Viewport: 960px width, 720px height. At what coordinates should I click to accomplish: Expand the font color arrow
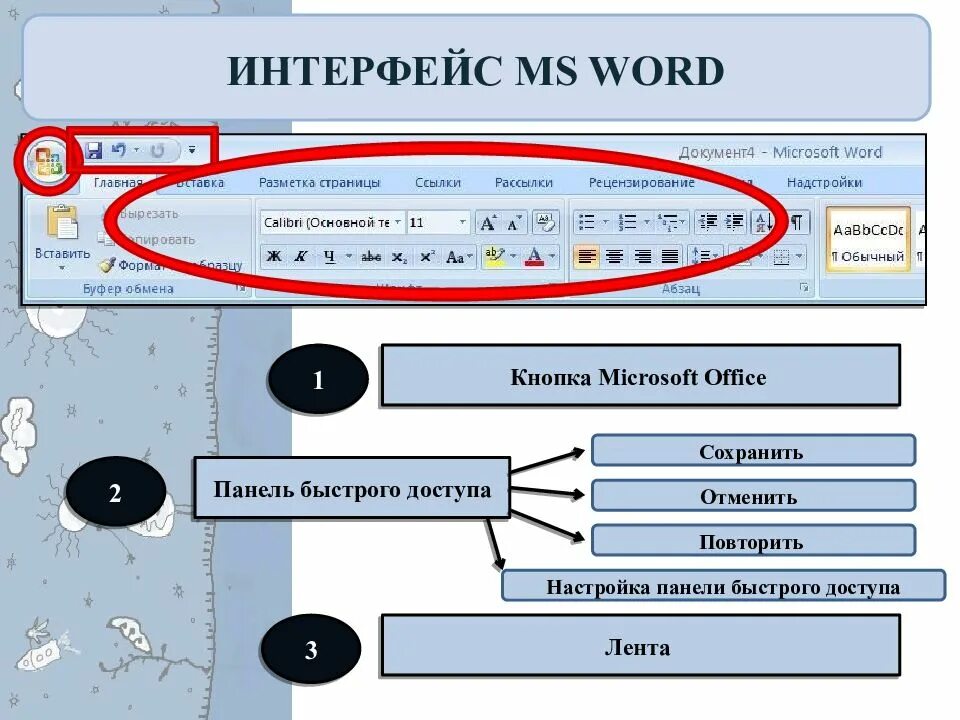[552, 257]
